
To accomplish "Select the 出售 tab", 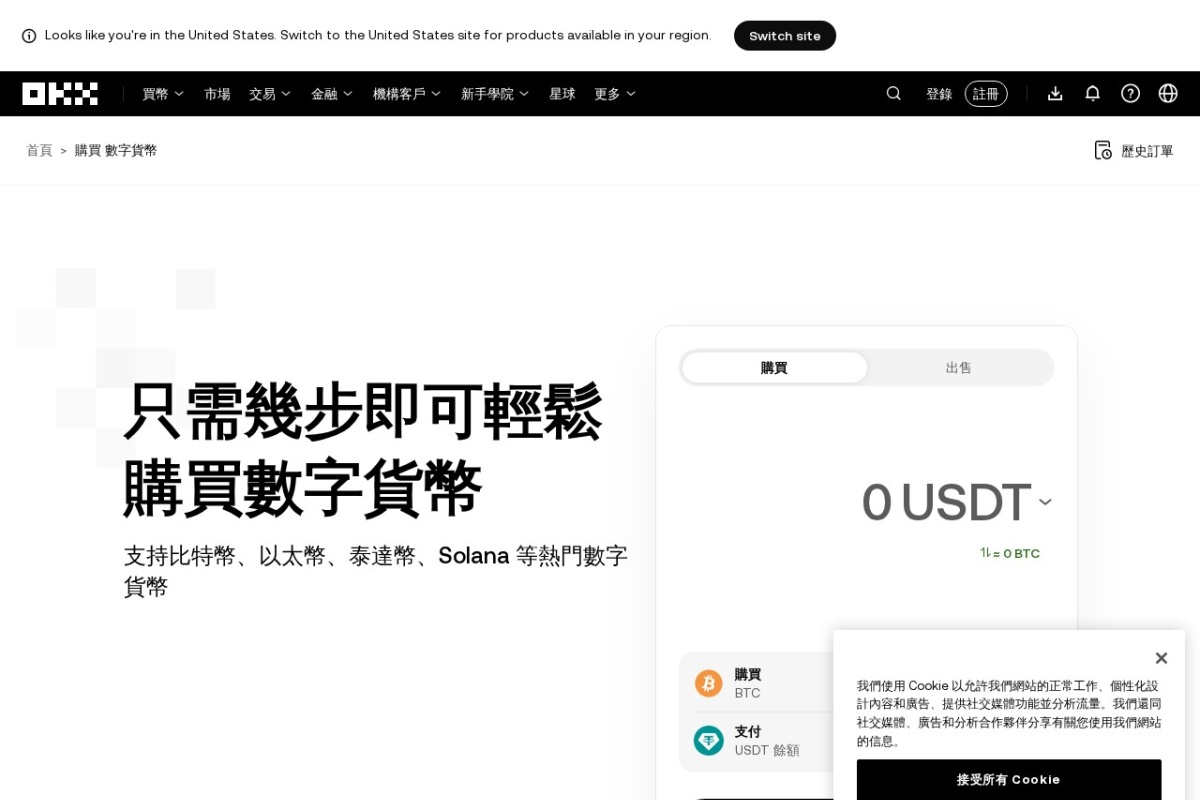I will click(x=959, y=367).
